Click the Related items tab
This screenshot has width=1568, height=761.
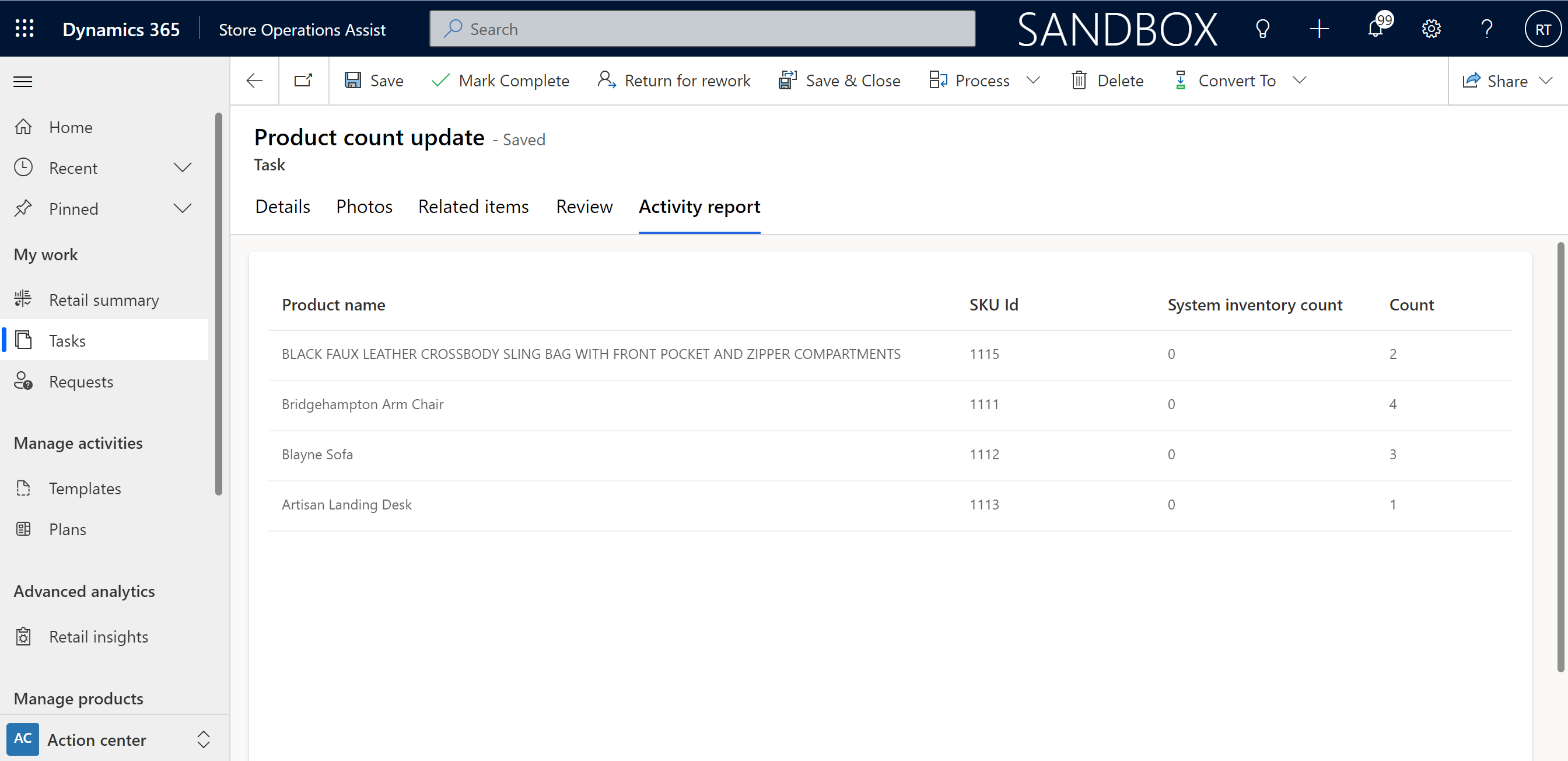coord(473,207)
